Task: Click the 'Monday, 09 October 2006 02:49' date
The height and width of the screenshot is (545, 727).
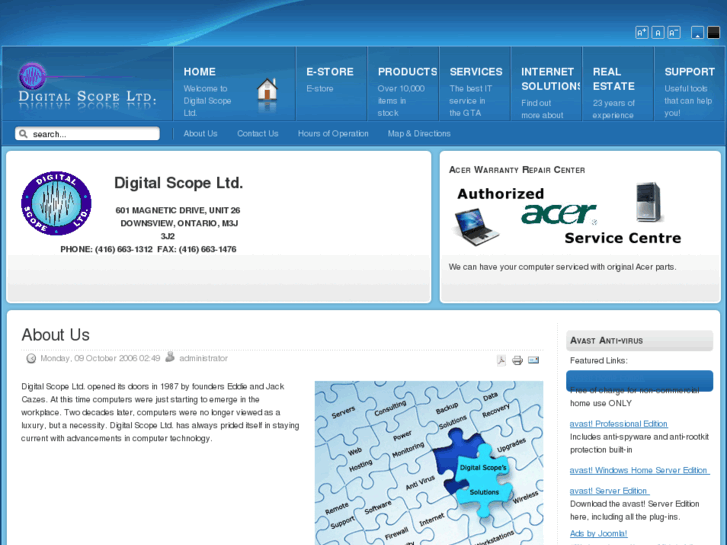Action: point(100,358)
